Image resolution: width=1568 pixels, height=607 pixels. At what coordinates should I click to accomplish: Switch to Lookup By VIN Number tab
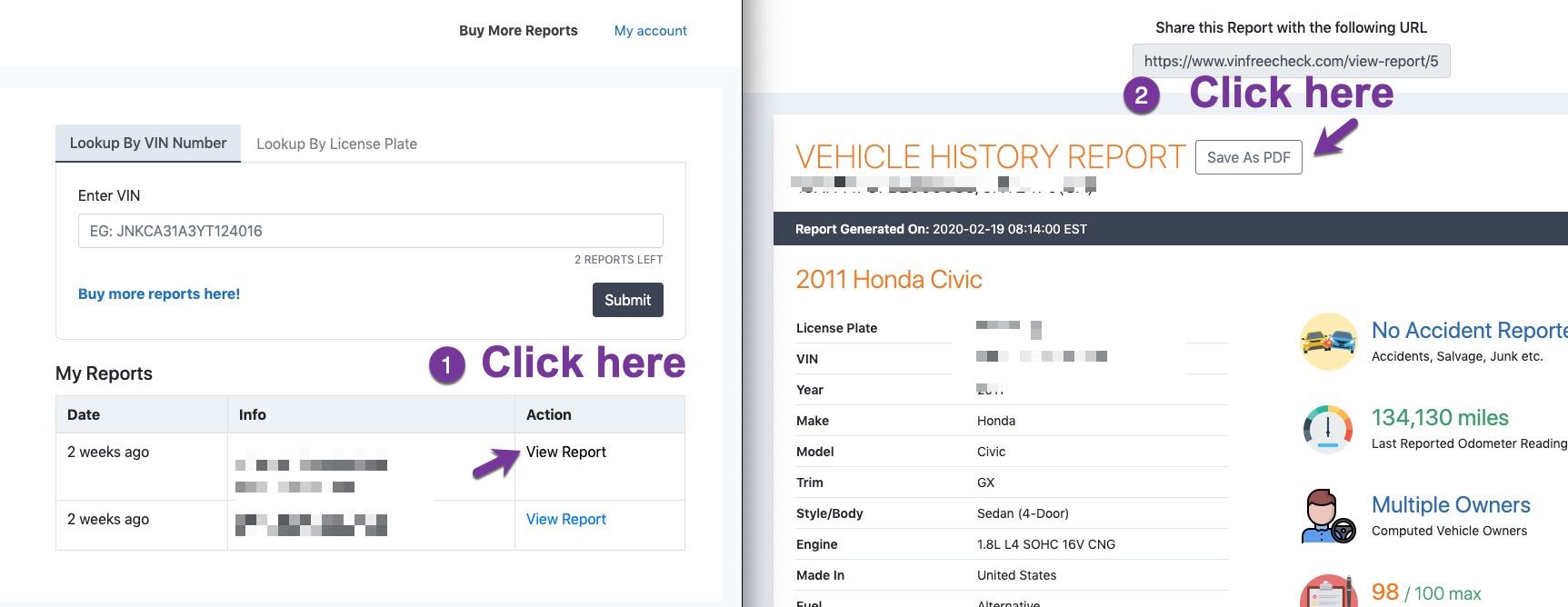coord(148,144)
